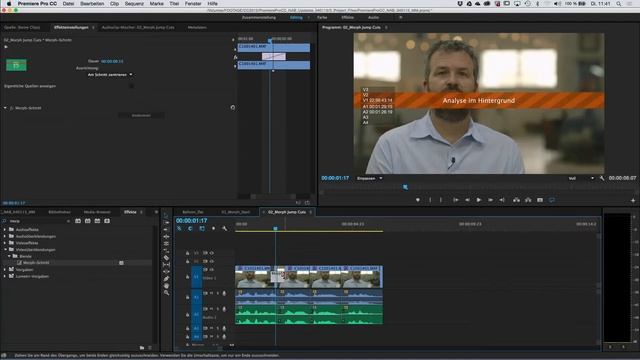Screen dimensions: 640x360
Task: Enable voice-over record on A1 track
Action: 224,293
